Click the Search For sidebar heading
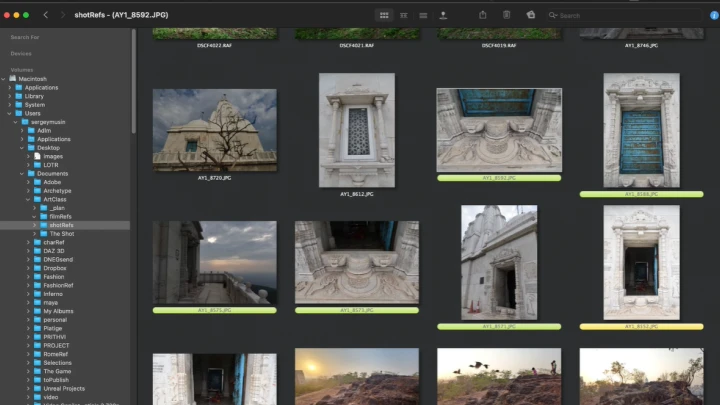The height and width of the screenshot is (405, 720). [25, 37]
